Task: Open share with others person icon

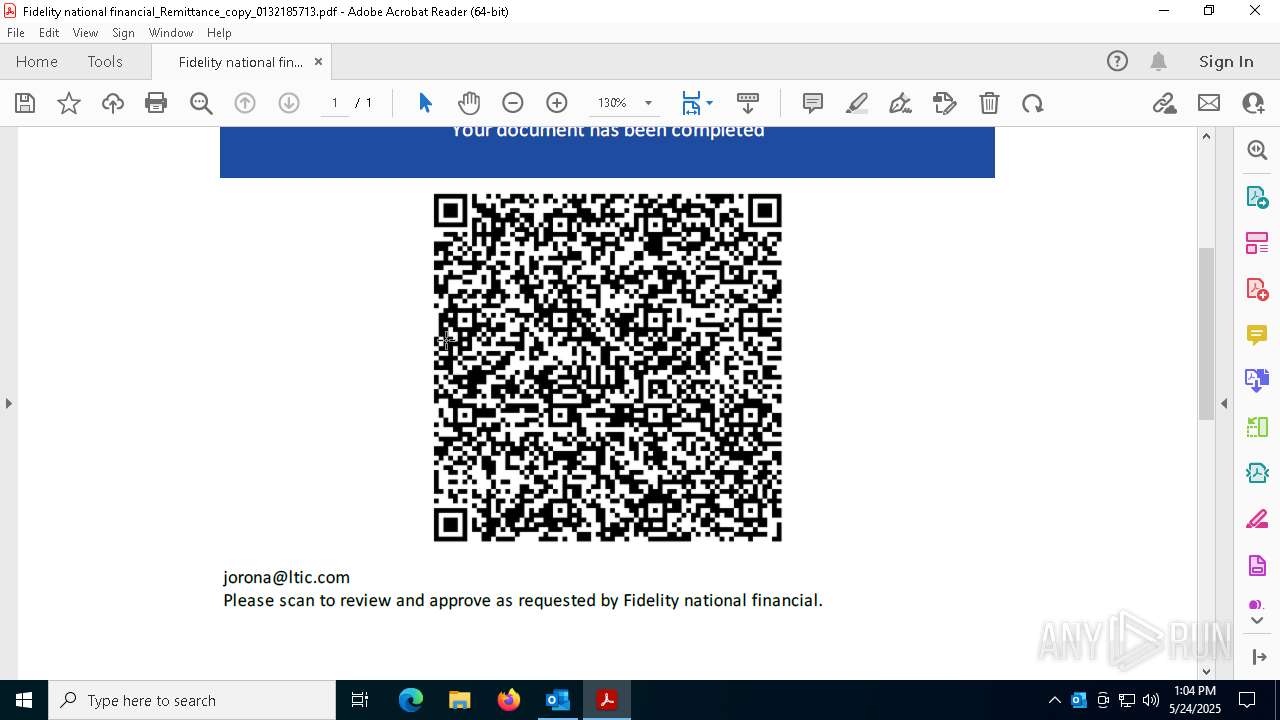Action: tap(1253, 103)
